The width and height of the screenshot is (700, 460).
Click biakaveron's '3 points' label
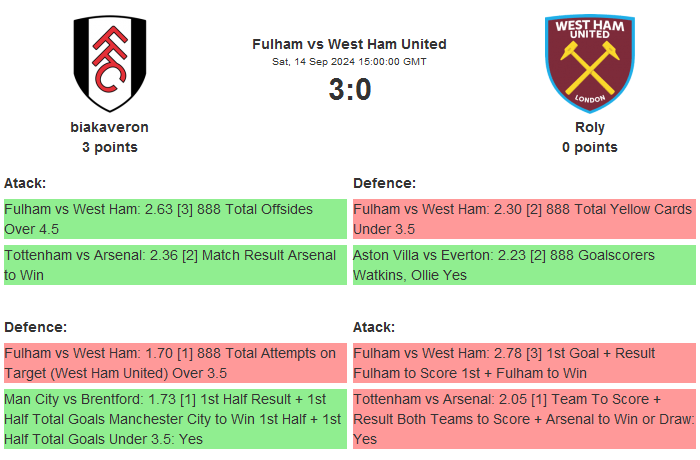tap(109, 147)
